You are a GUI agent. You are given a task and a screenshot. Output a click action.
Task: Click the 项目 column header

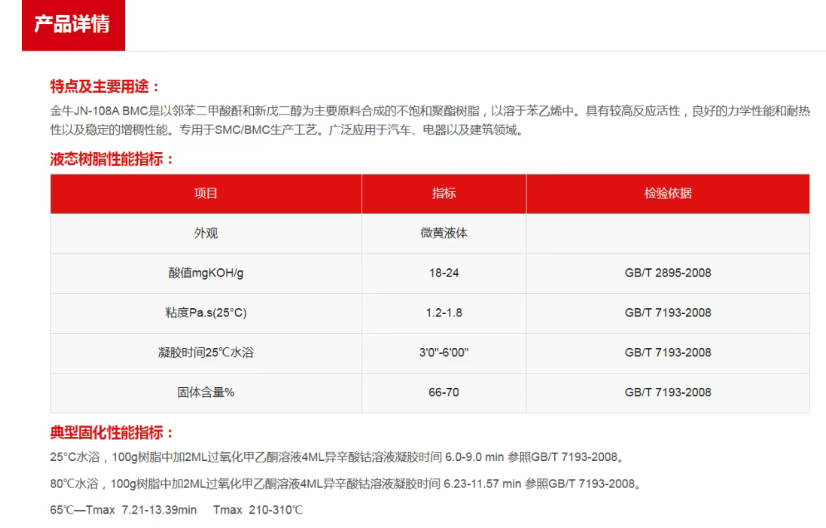click(206, 194)
